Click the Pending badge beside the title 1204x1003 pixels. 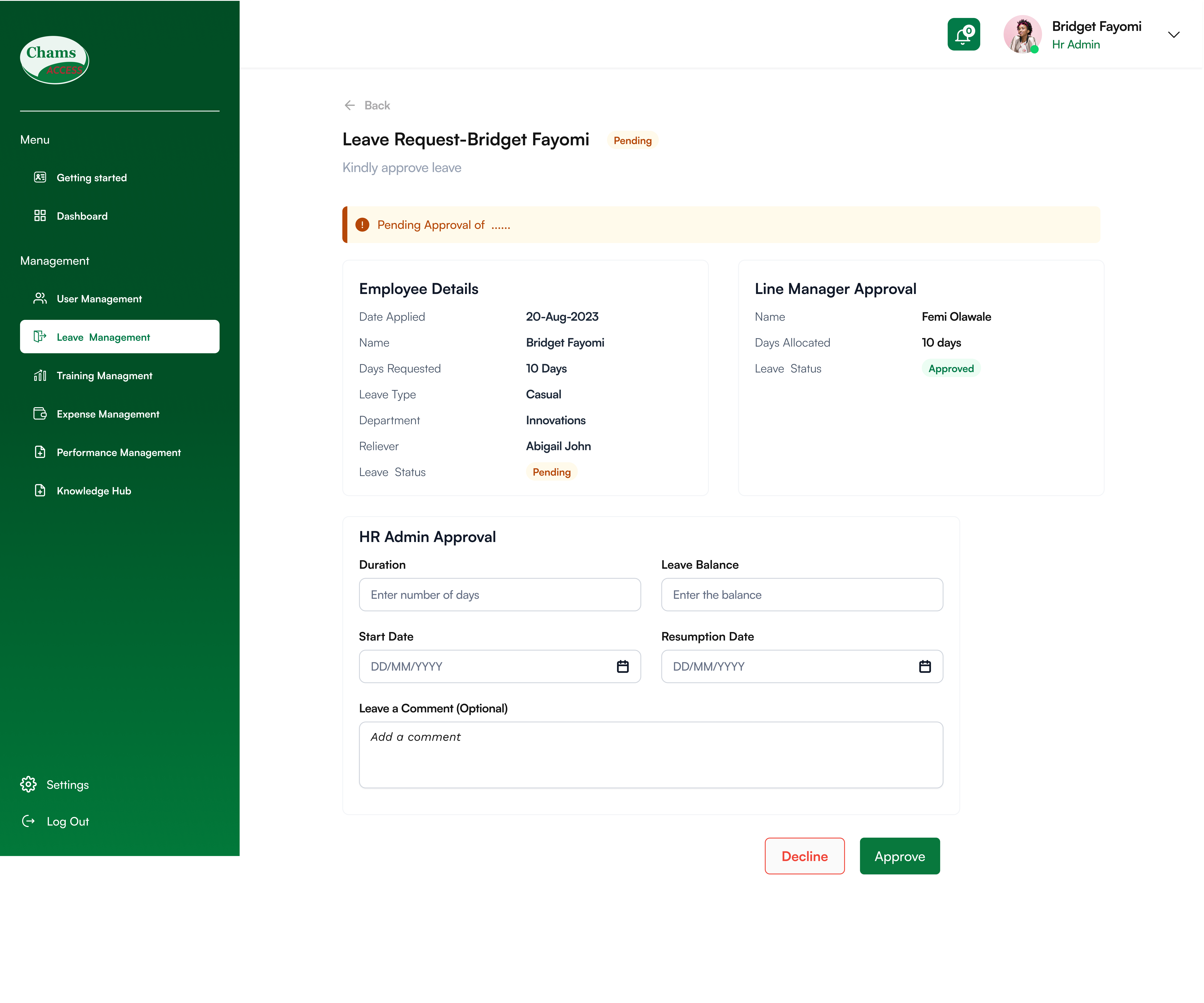[632, 141]
